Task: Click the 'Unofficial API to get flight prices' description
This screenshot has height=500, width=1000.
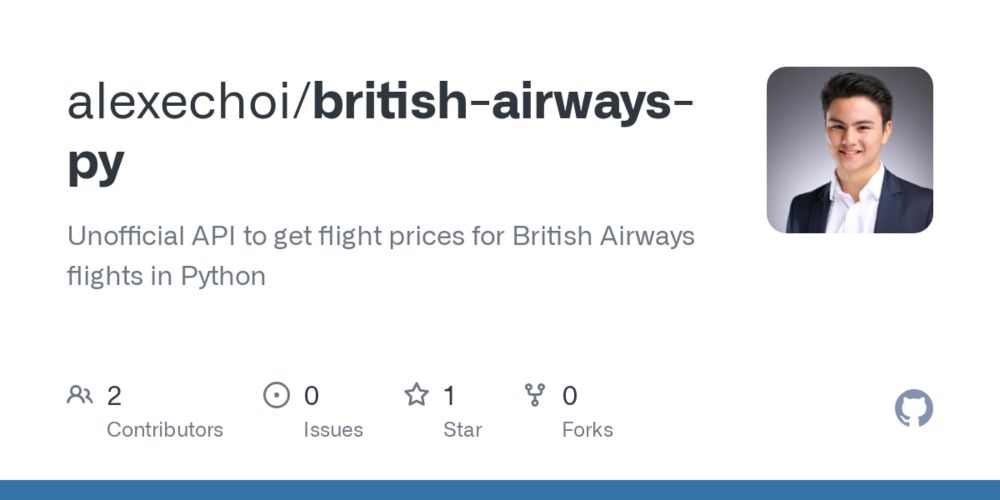Action: click(x=380, y=237)
